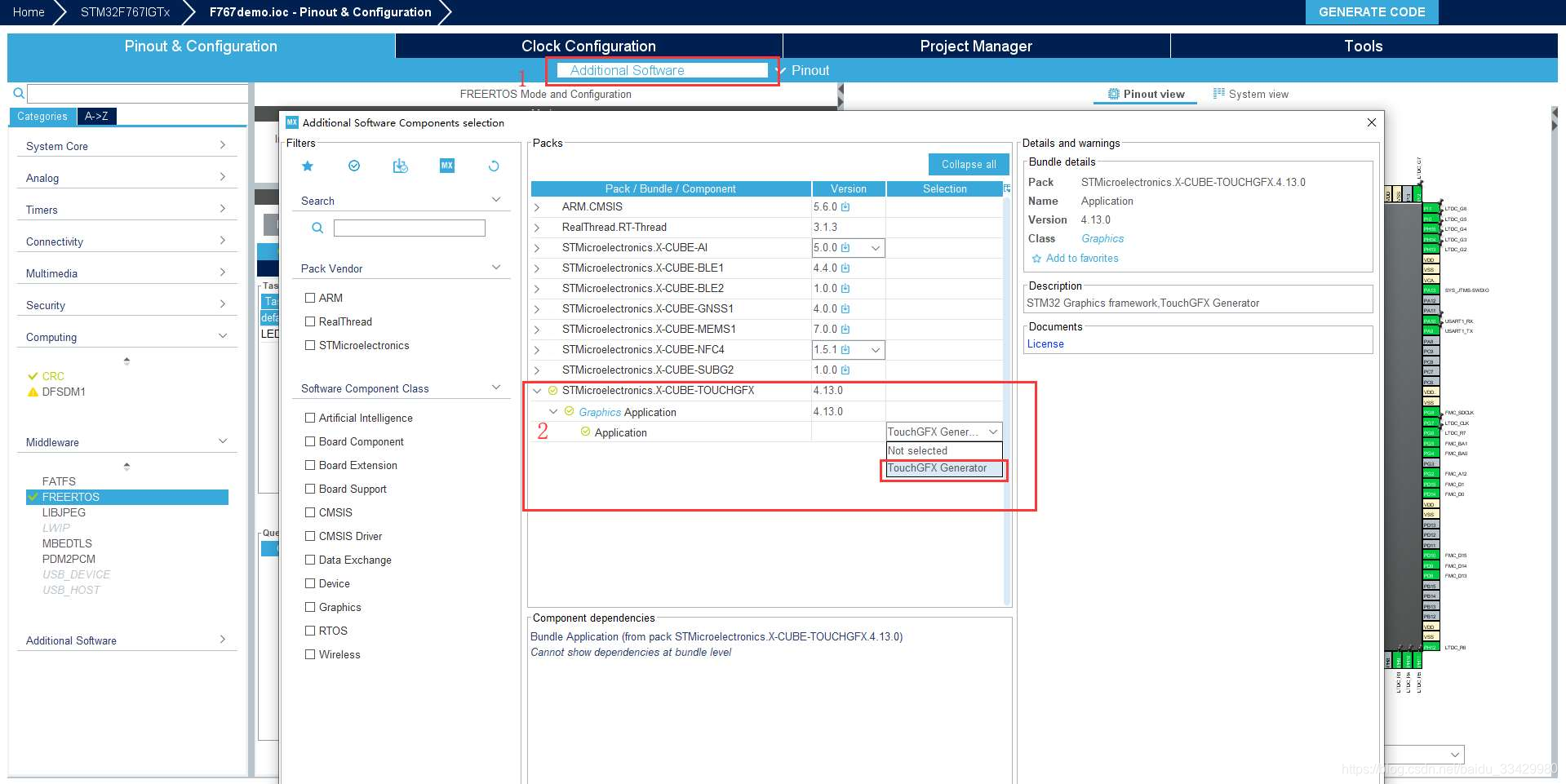Open the License document link
The width and height of the screenshot is (1566, 784).
click(1045, 344)
